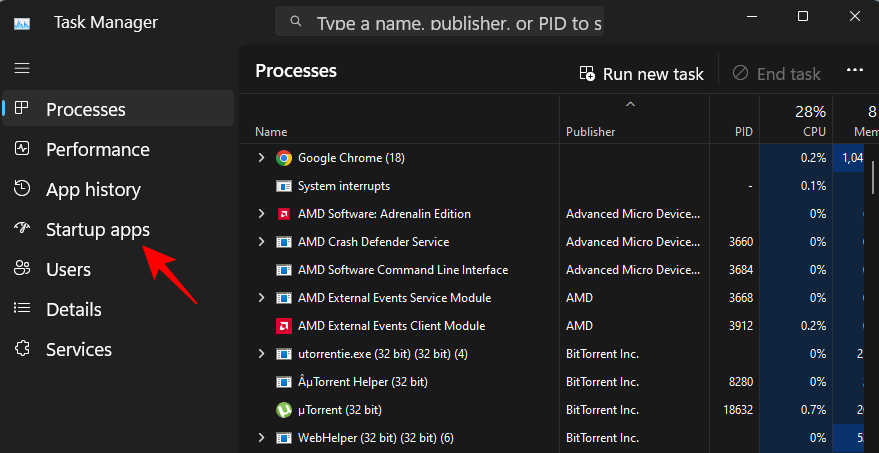879x453 pixels.
Task: Expand the Google Chrome process group
Action: pyautogui.click(x=262, y=158)
